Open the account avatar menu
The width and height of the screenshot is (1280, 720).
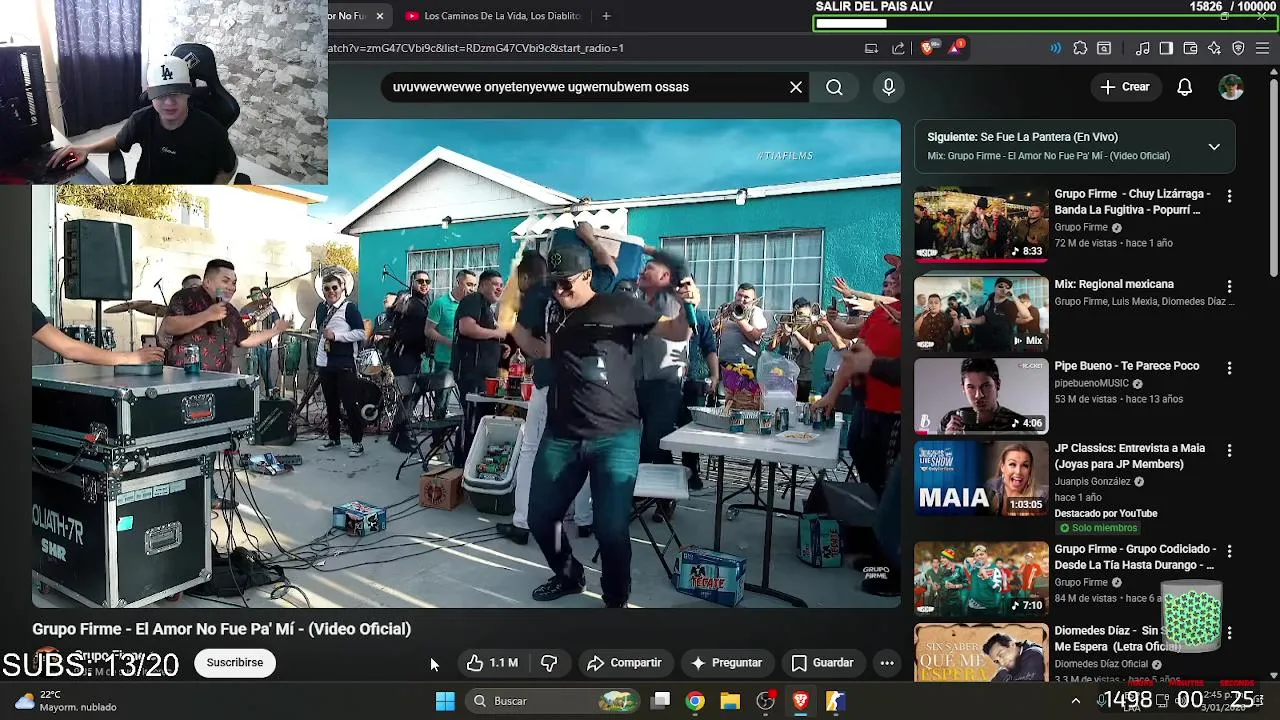coord(1231,87)
